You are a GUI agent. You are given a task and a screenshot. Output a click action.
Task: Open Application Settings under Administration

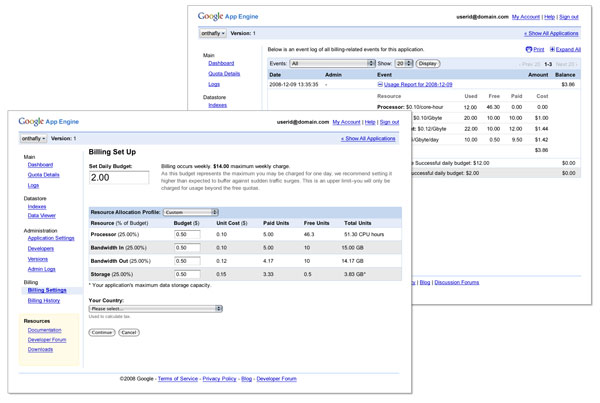coord(50,238)
